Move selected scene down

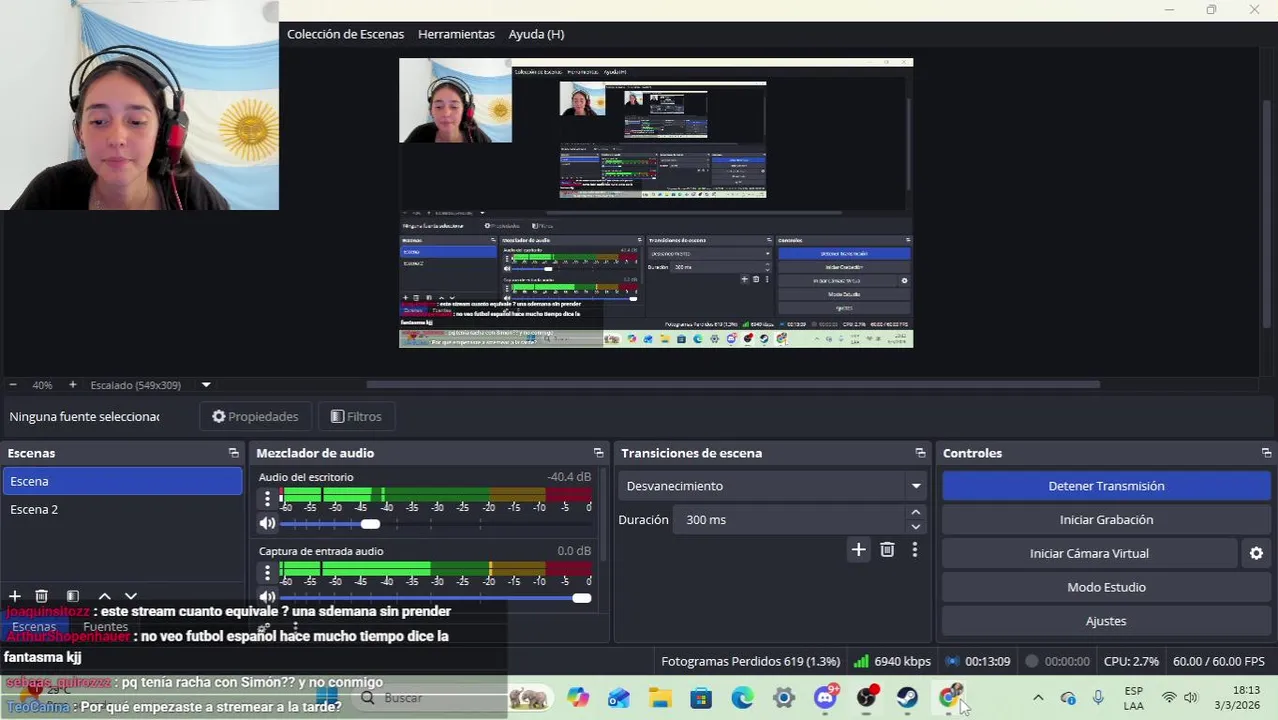(131, 596)
